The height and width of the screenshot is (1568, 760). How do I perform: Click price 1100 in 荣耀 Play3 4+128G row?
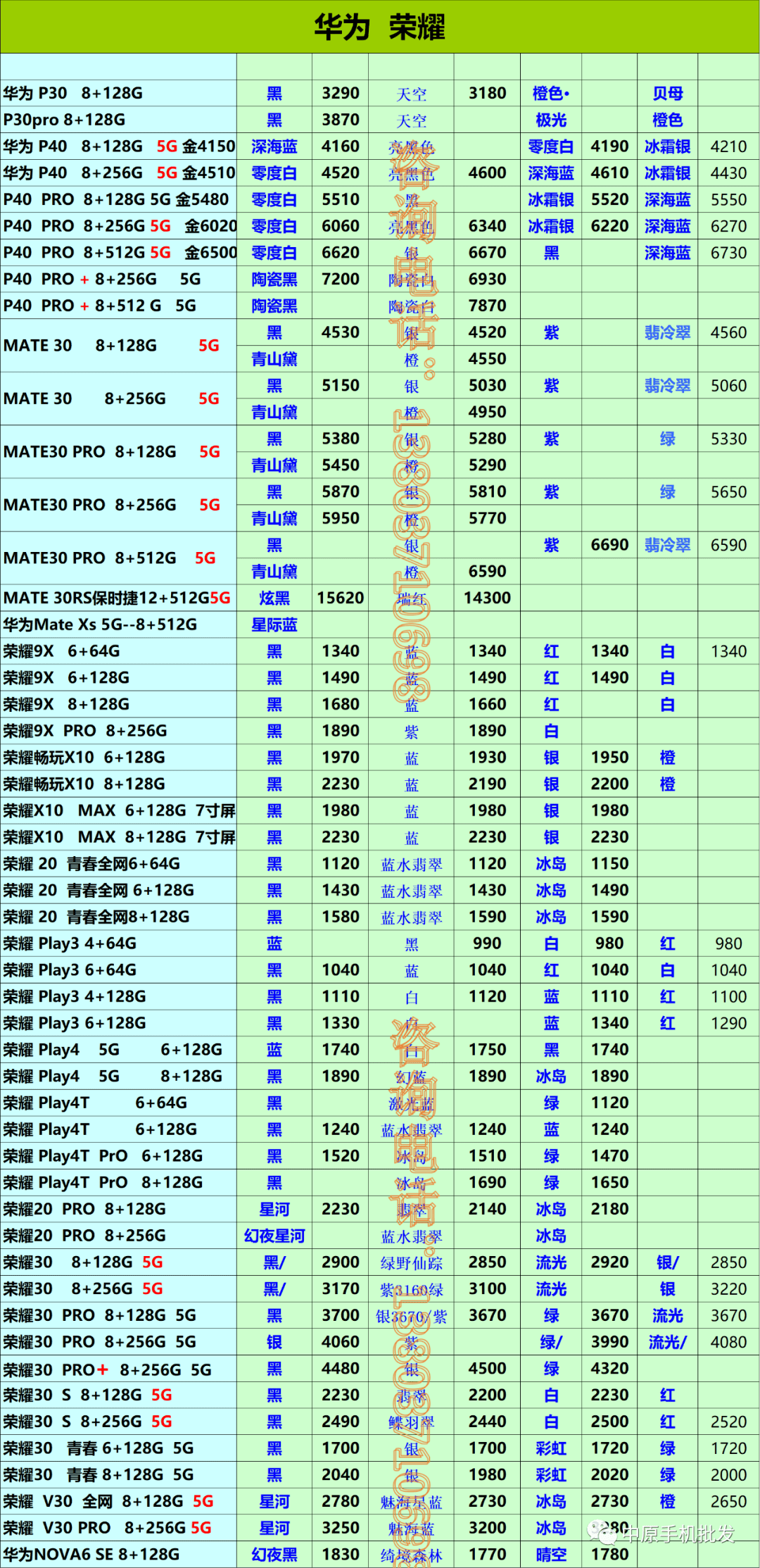[x=728, y=997]
